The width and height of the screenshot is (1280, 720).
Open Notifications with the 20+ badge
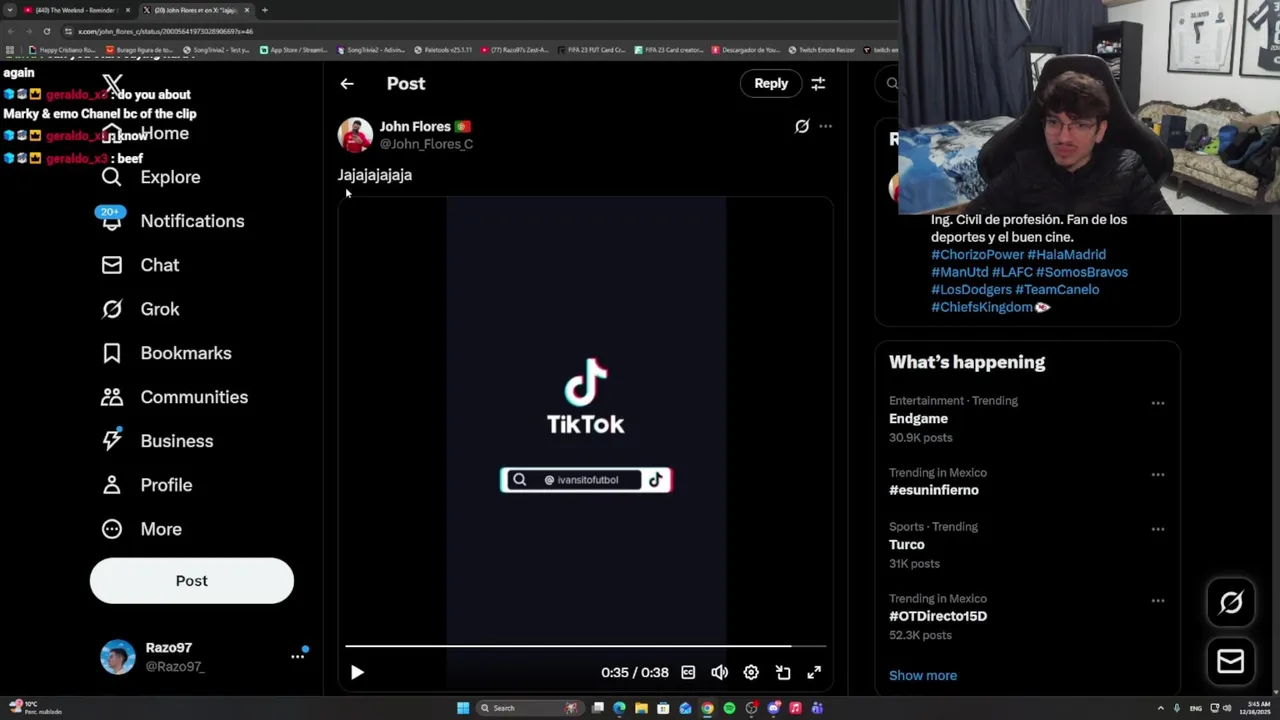click(172, 221)
